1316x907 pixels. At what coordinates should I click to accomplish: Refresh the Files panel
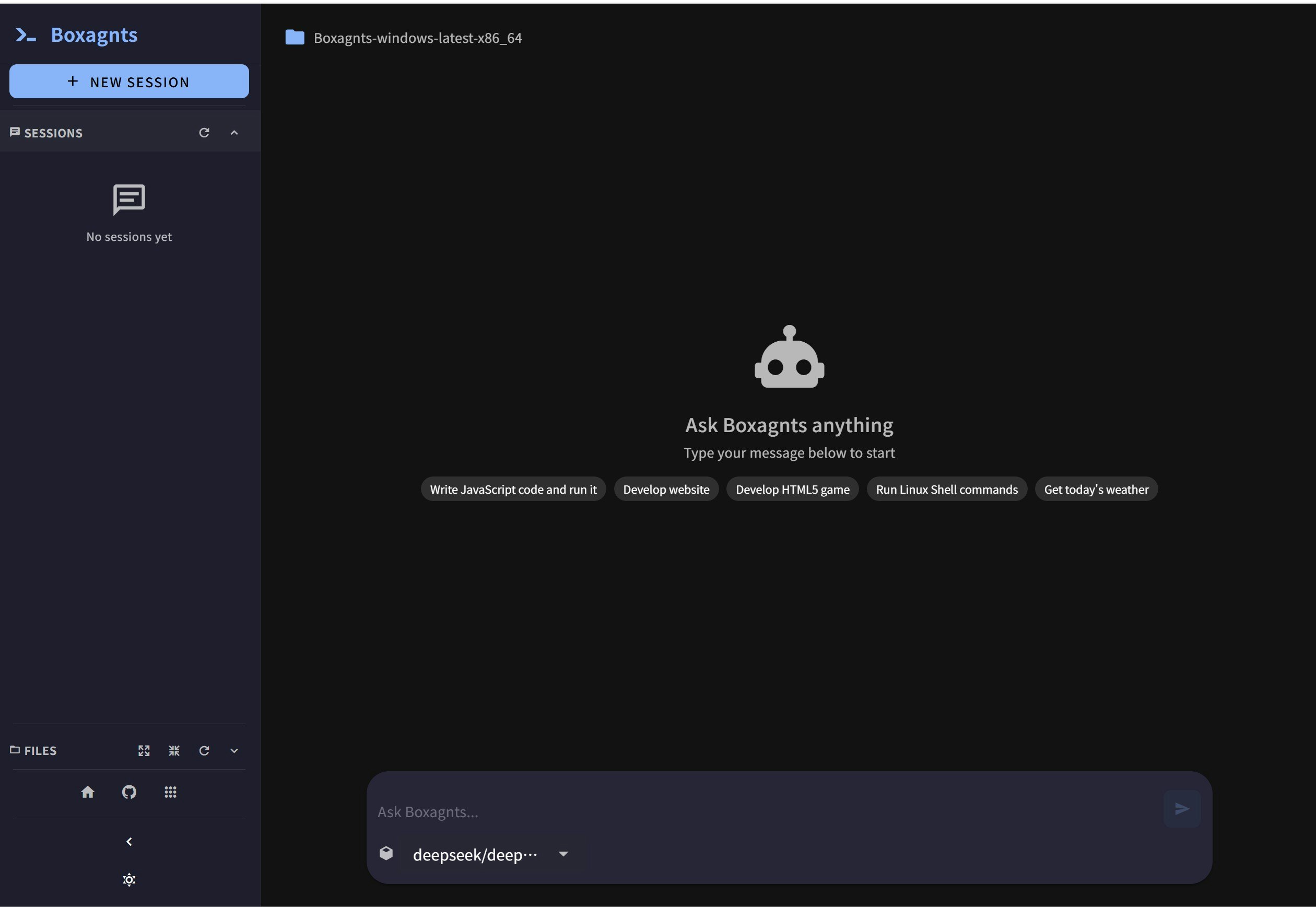pos(204,751)
